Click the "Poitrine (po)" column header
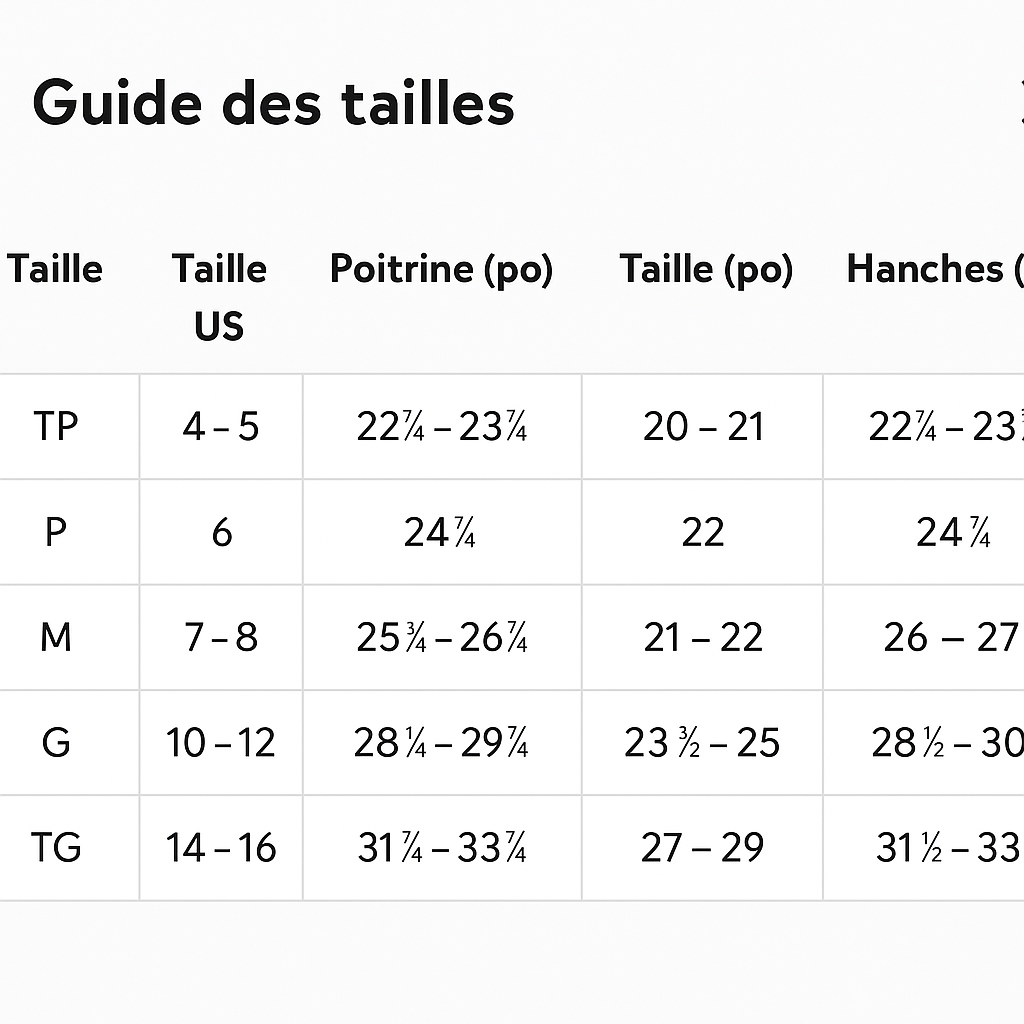The height and width of the screenshot is (1024, 1024). 441,269
